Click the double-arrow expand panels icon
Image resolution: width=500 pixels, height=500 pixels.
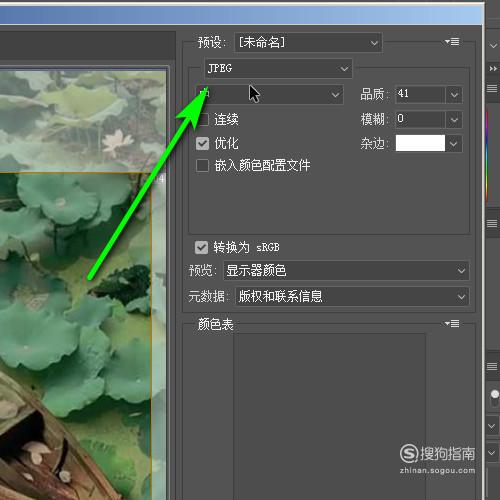coord(493,69)
